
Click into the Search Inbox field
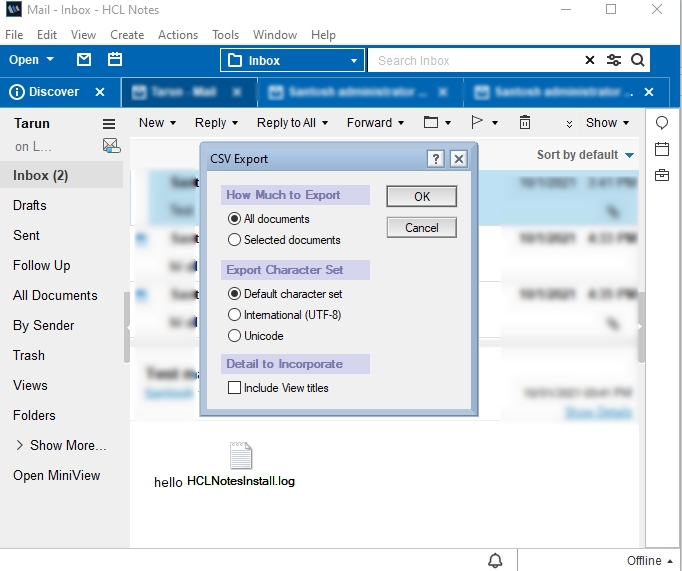pos(475,61)
